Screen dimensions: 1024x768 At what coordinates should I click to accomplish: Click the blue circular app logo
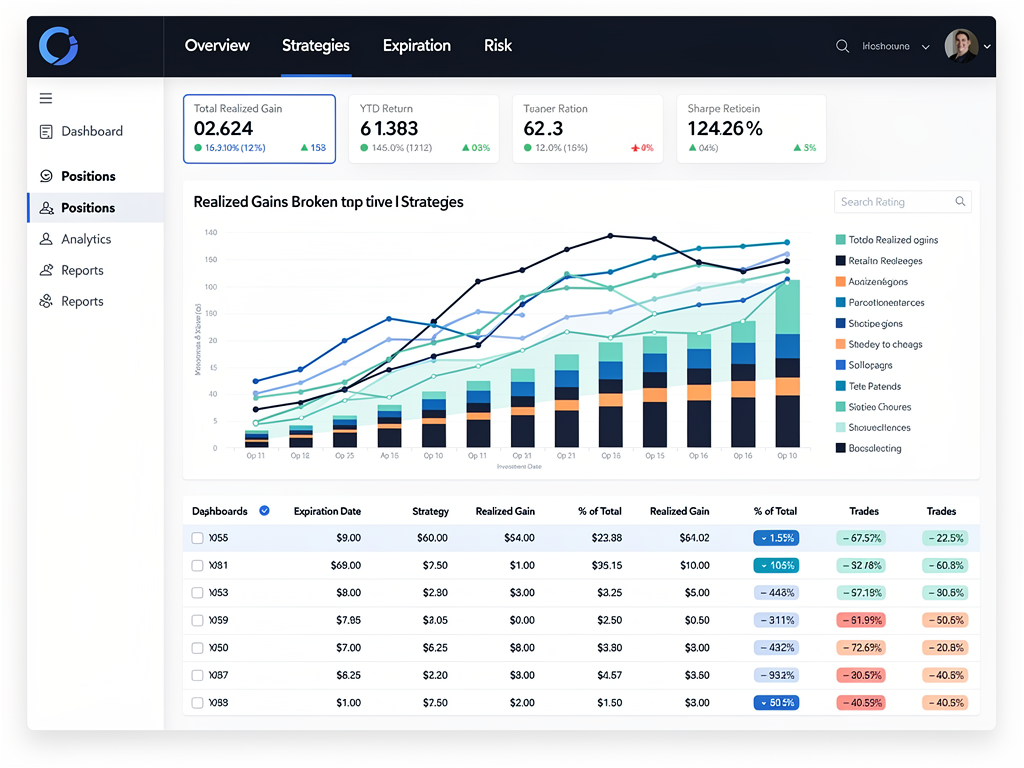[58, 46]
